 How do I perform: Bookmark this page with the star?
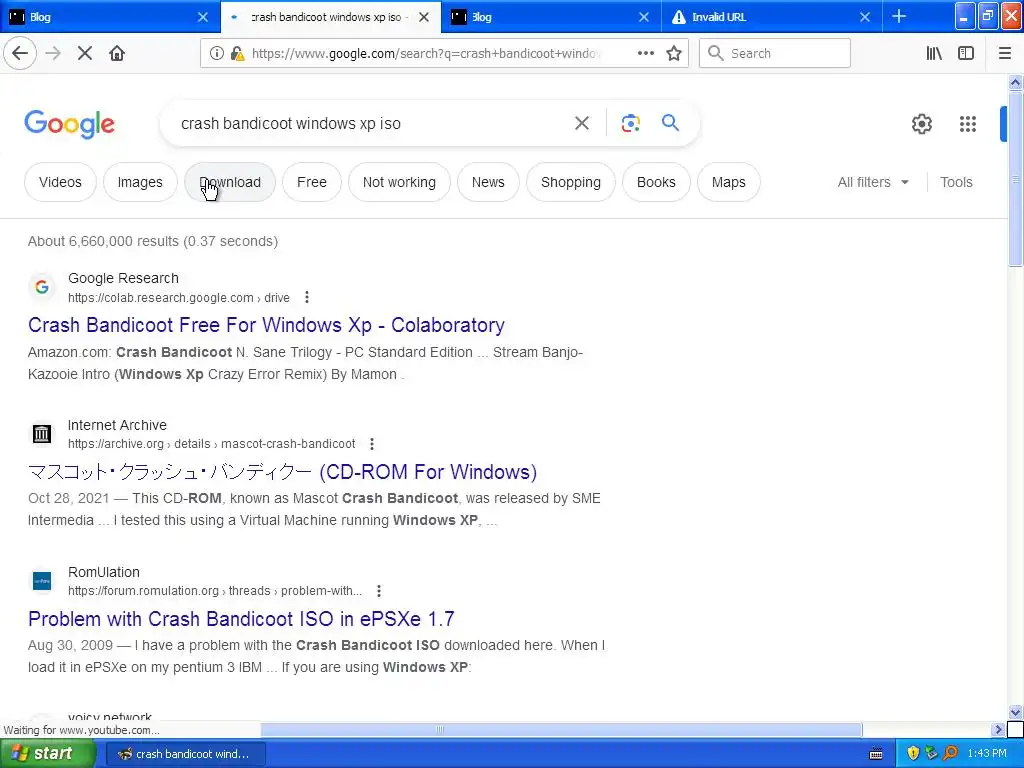pyautogui.click(x=674, y=53)
